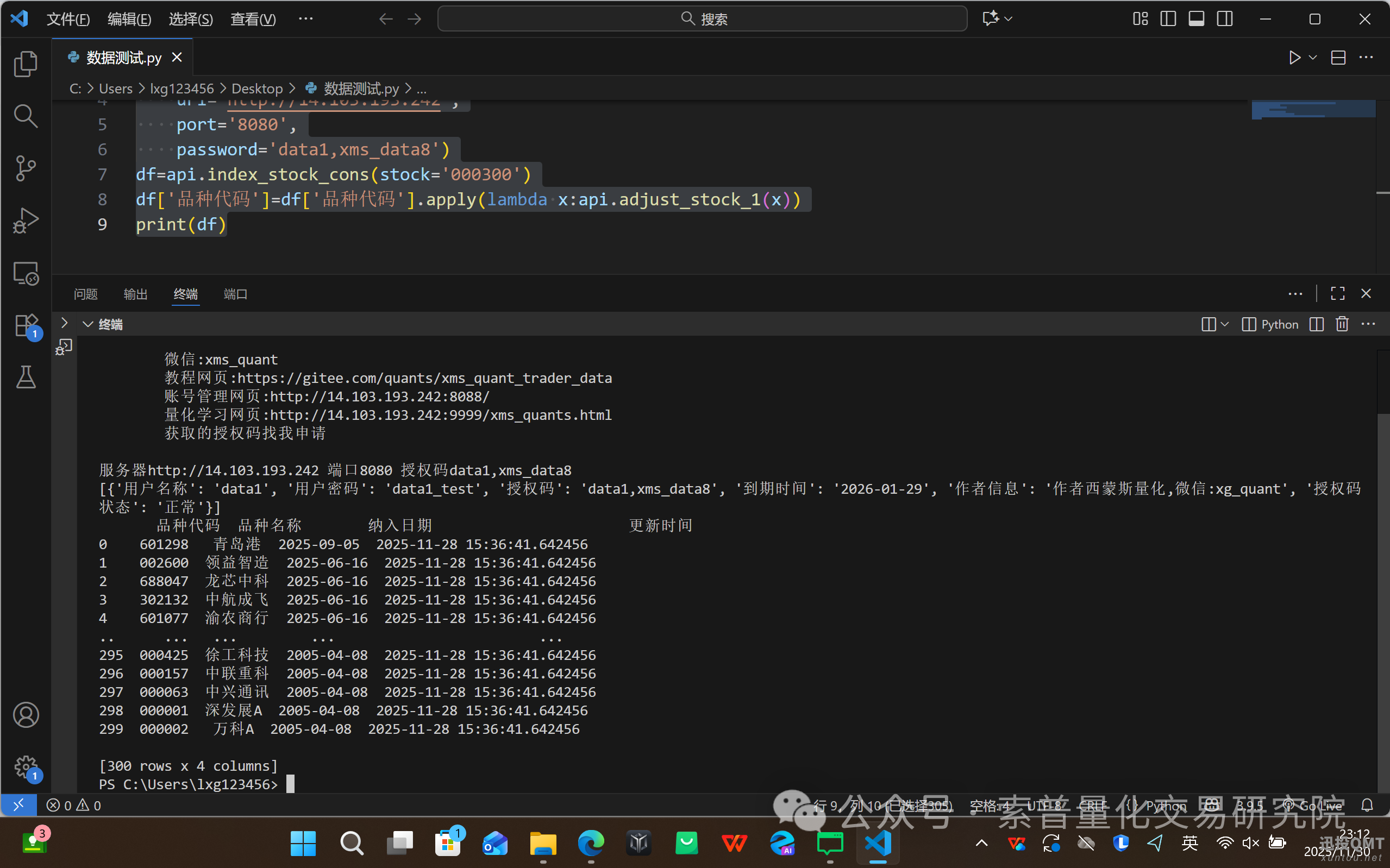Click the Desktop breadcrumb segment
The image size is (1390, 868).
click(256, 89)
